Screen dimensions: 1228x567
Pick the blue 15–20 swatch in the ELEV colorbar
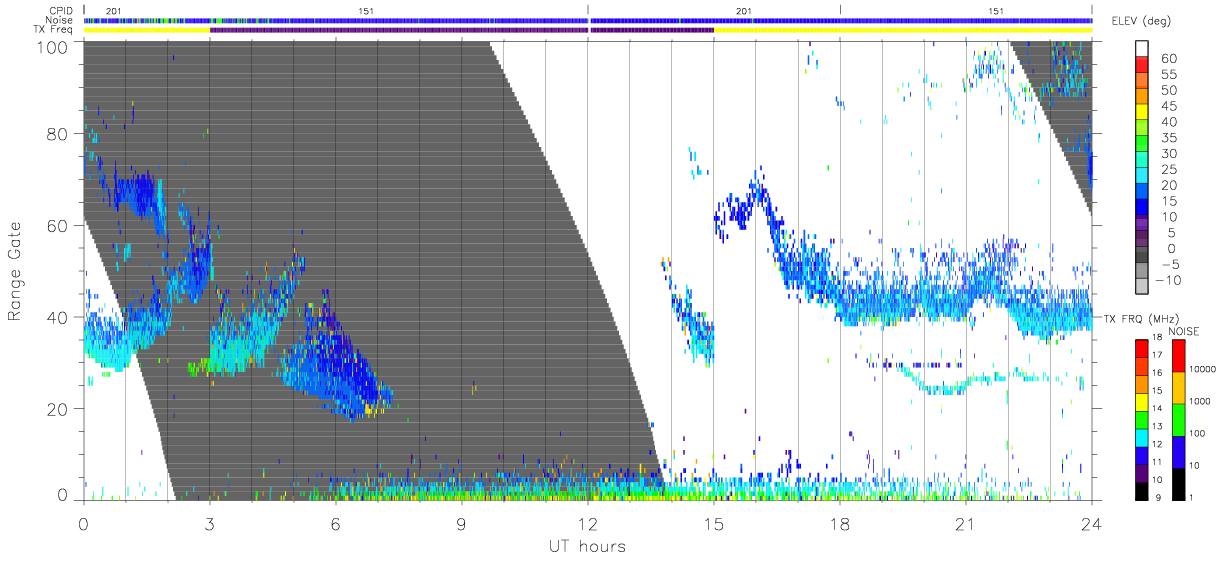(x=1143, y=193)
